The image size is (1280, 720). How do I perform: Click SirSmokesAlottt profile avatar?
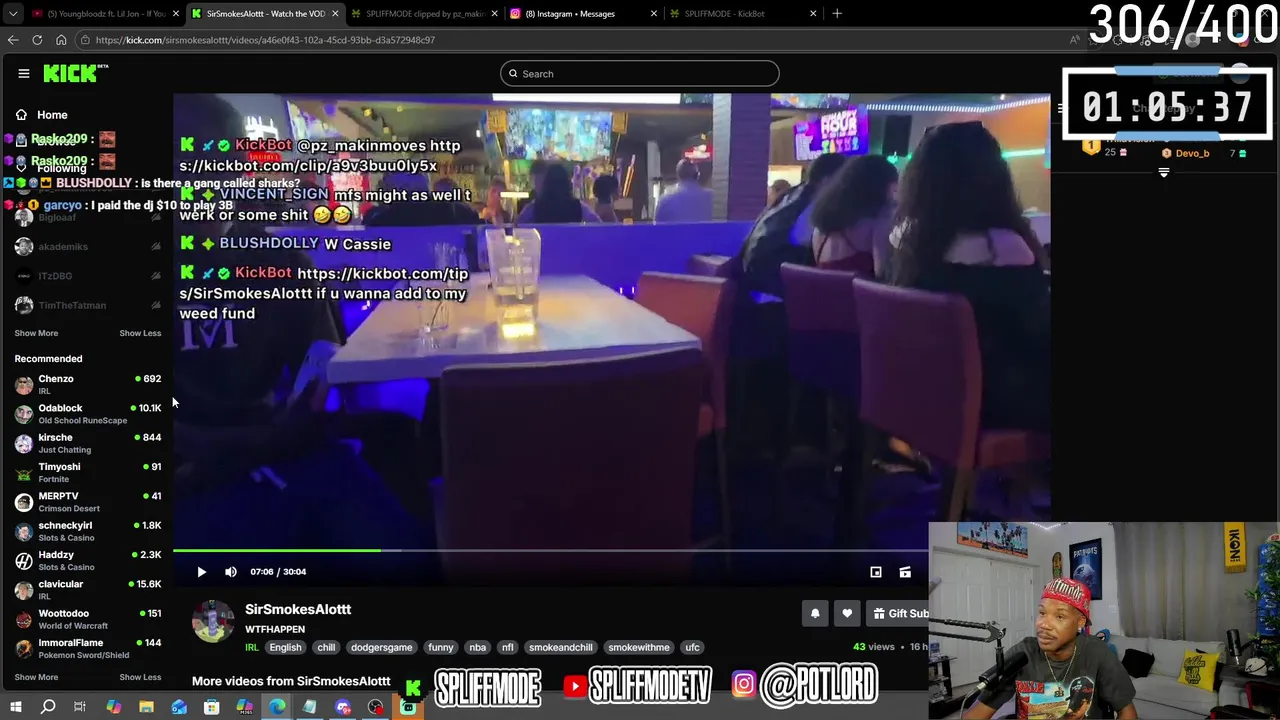[213, 621]
